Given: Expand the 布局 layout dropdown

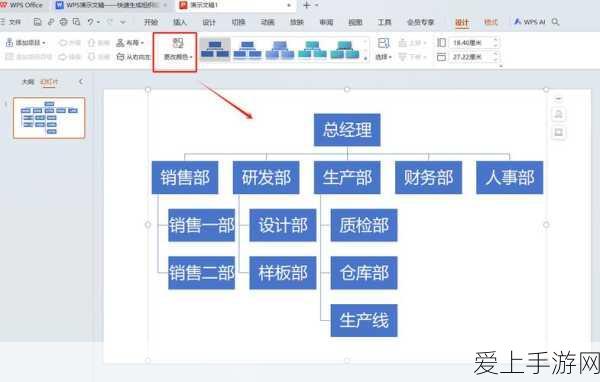Looking at the screenshot, I should point(142,43).
